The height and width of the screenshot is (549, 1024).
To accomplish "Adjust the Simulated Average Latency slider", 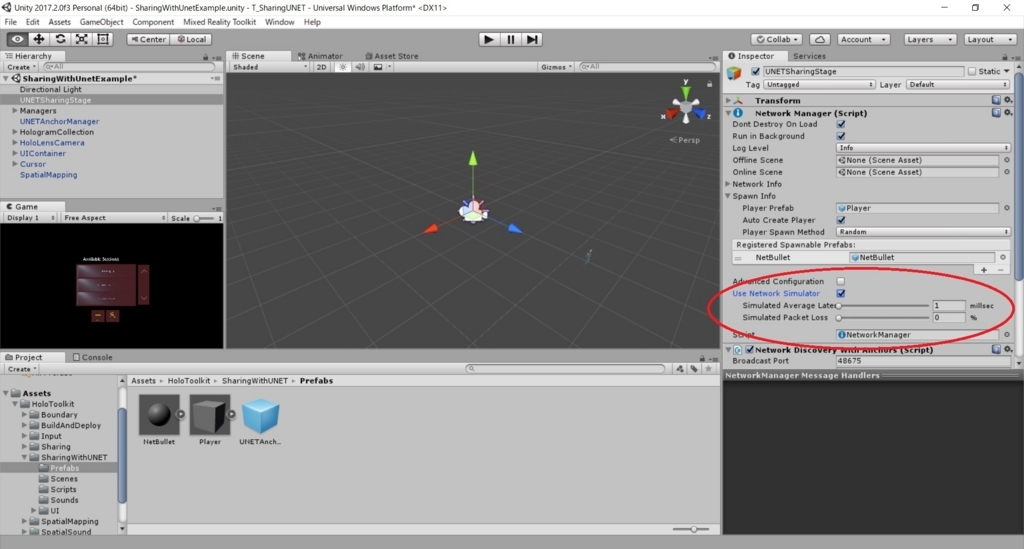I will click(883, 306).
